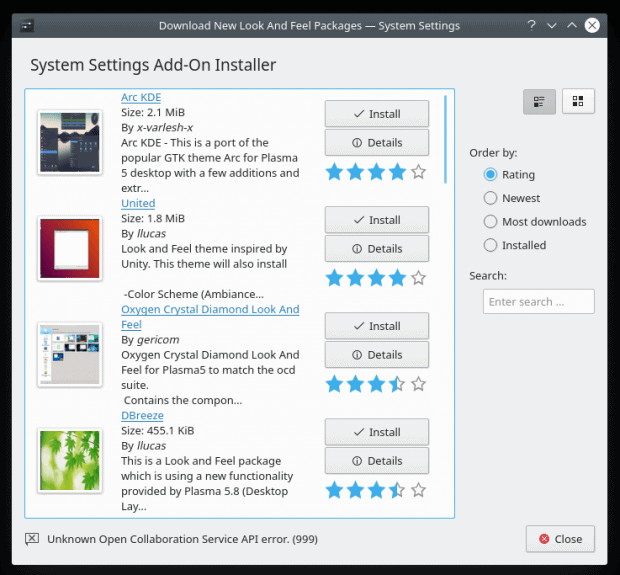Open the United title link
The image size is (620, 575).
coord(138,203)
